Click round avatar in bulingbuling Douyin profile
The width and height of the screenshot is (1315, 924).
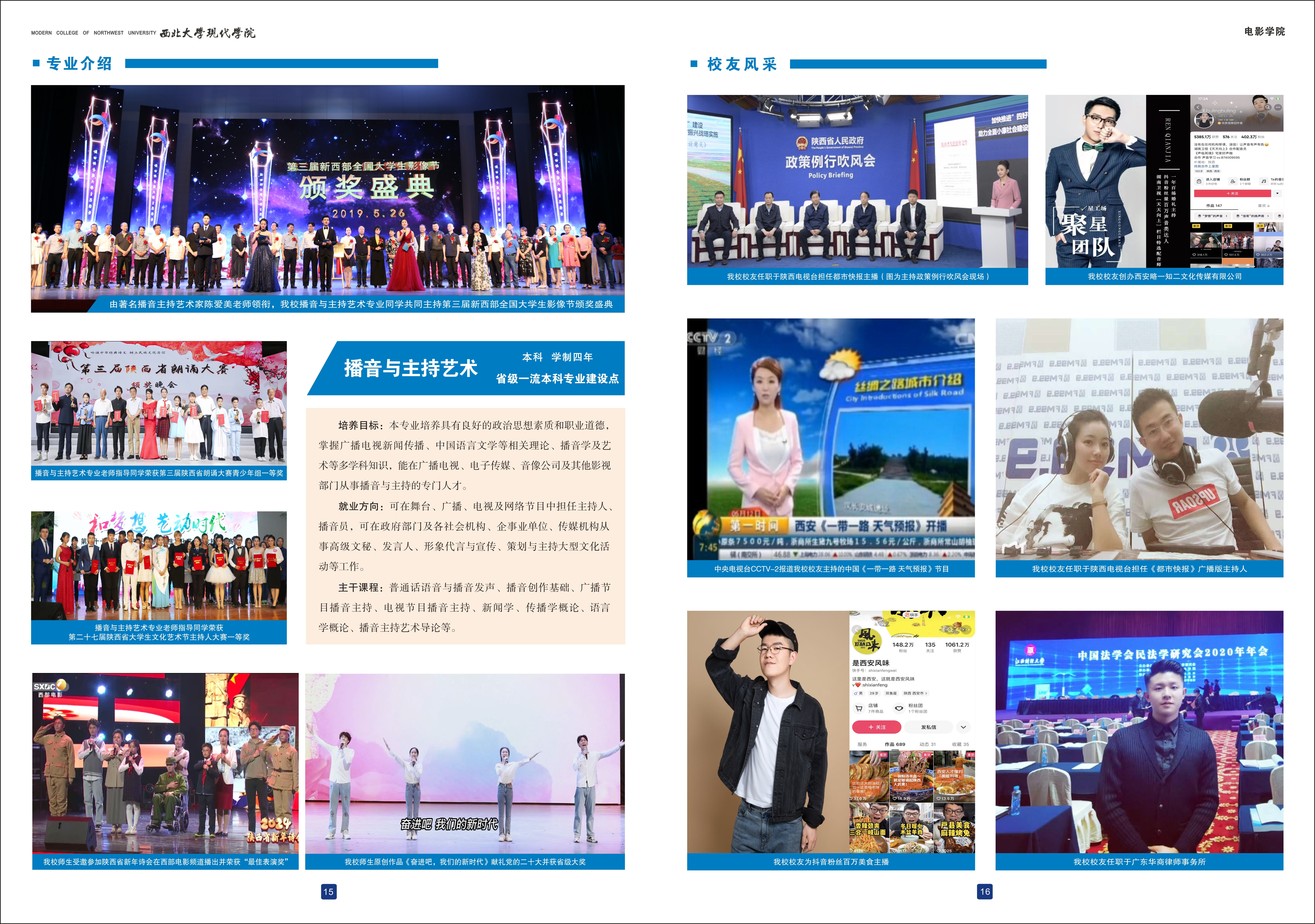pyautogui.click(x=1204, y=120)
